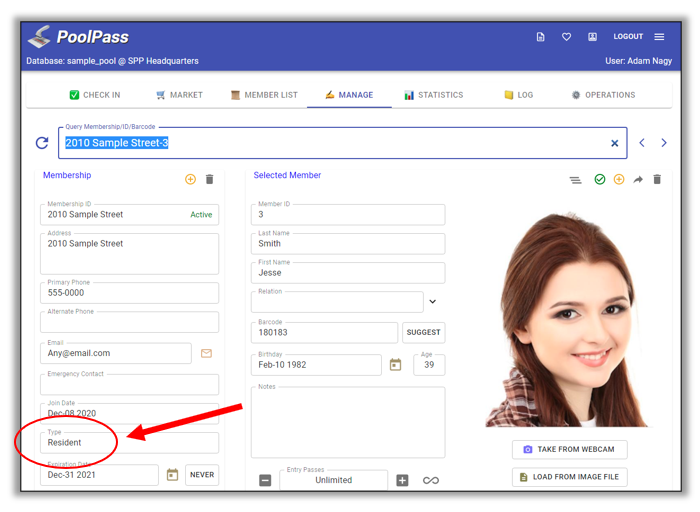This screenshot has width=700, height=512.
Task: Set unlimited passes infinity icon
Action: tap(431, 480)
